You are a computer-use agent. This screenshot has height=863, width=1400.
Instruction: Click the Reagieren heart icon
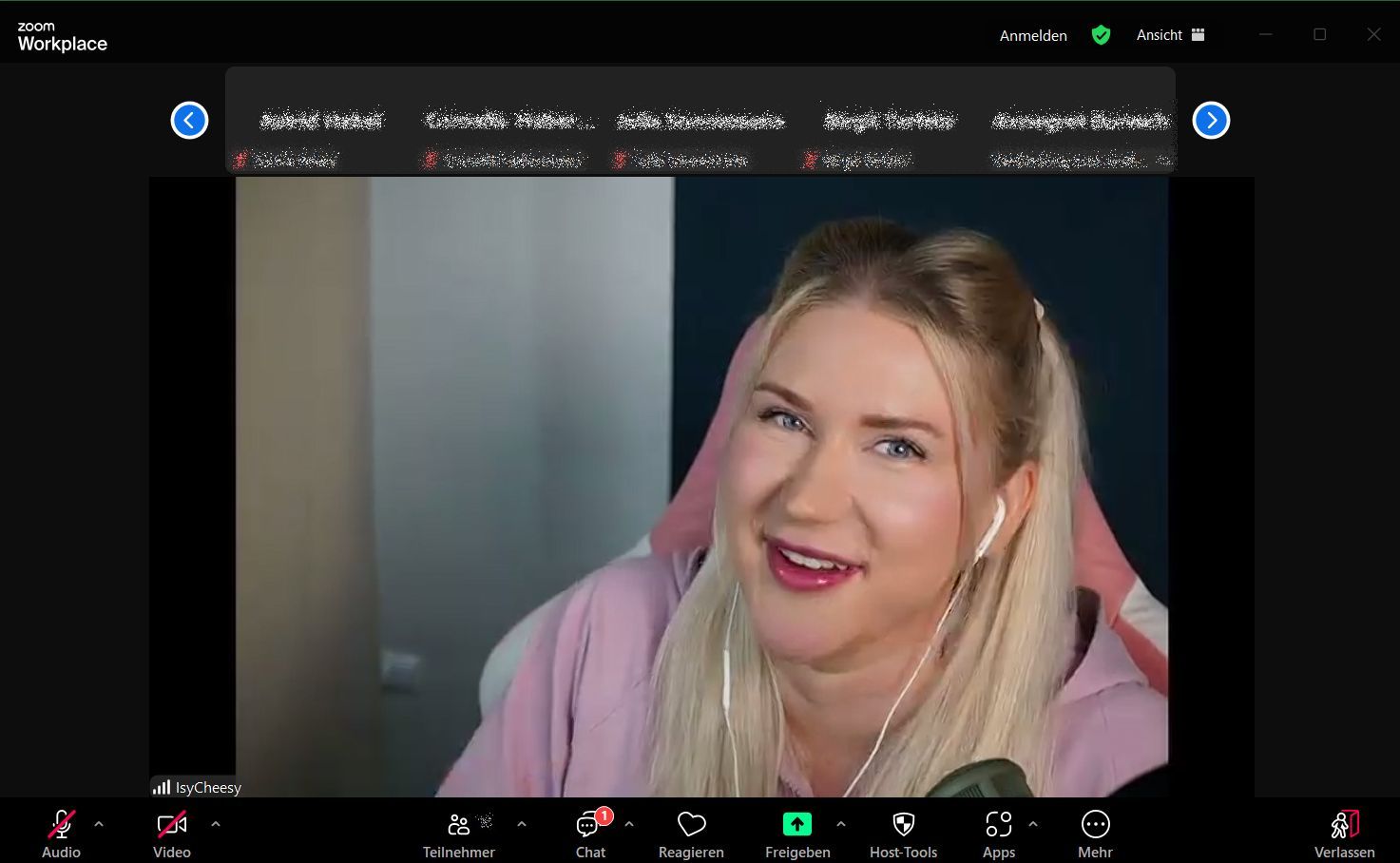[x=691, y=825]
